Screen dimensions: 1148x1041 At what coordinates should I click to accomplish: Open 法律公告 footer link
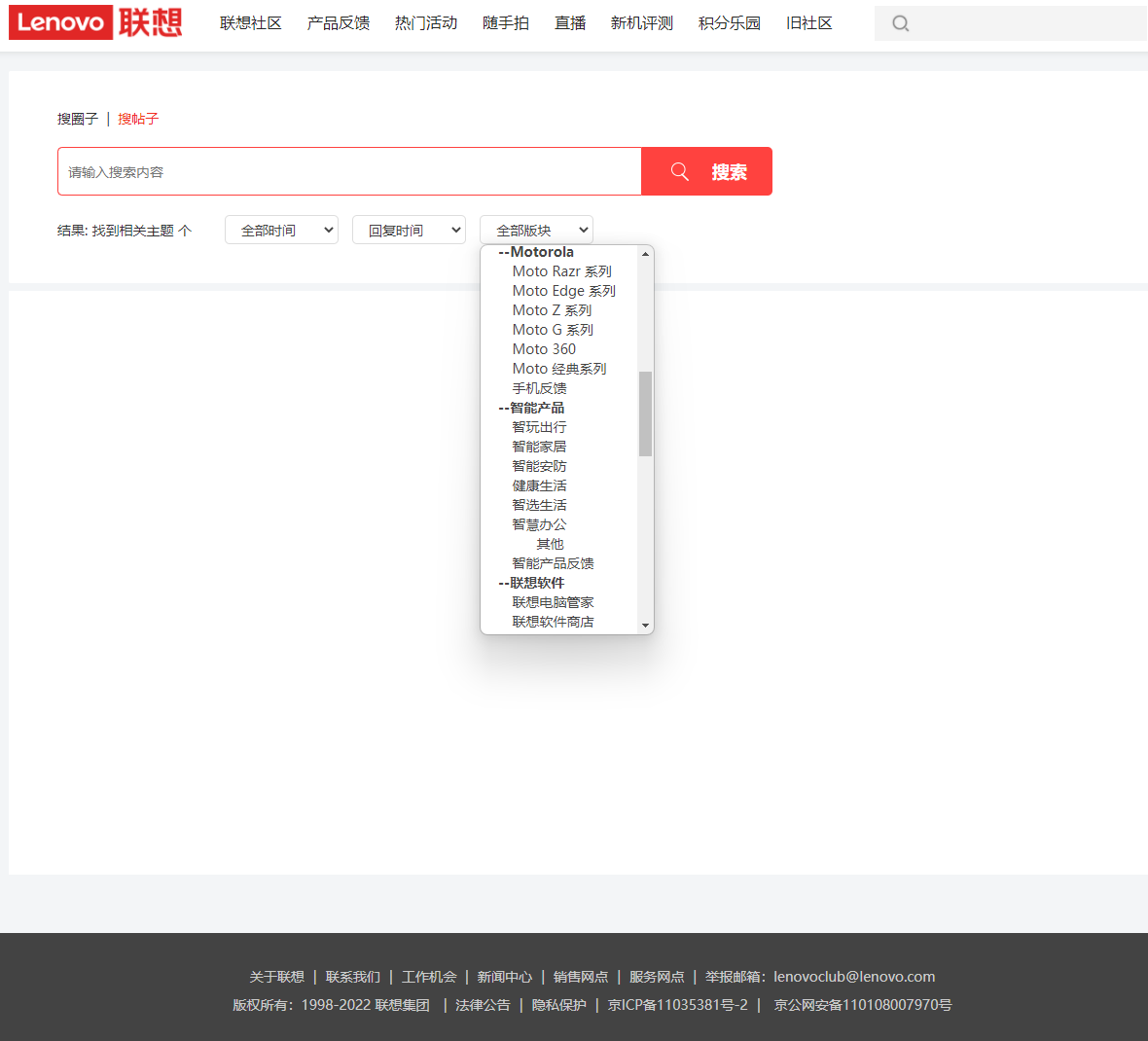coord(483,1005)
